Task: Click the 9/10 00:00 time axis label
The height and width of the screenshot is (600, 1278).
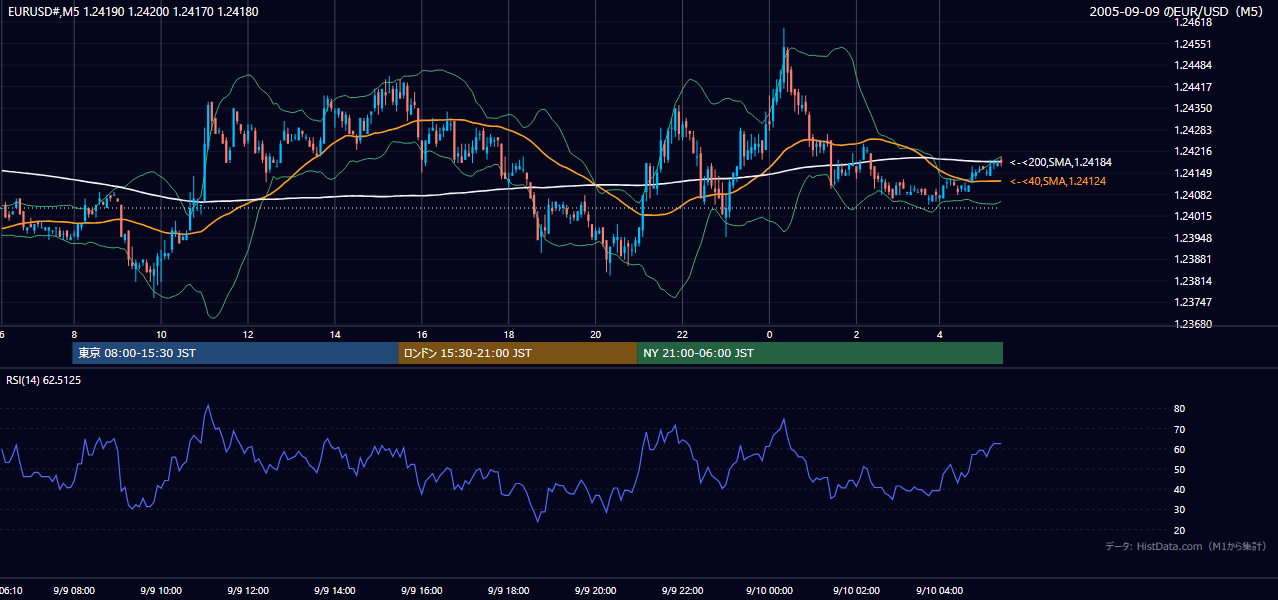Action: coord(768,591)
